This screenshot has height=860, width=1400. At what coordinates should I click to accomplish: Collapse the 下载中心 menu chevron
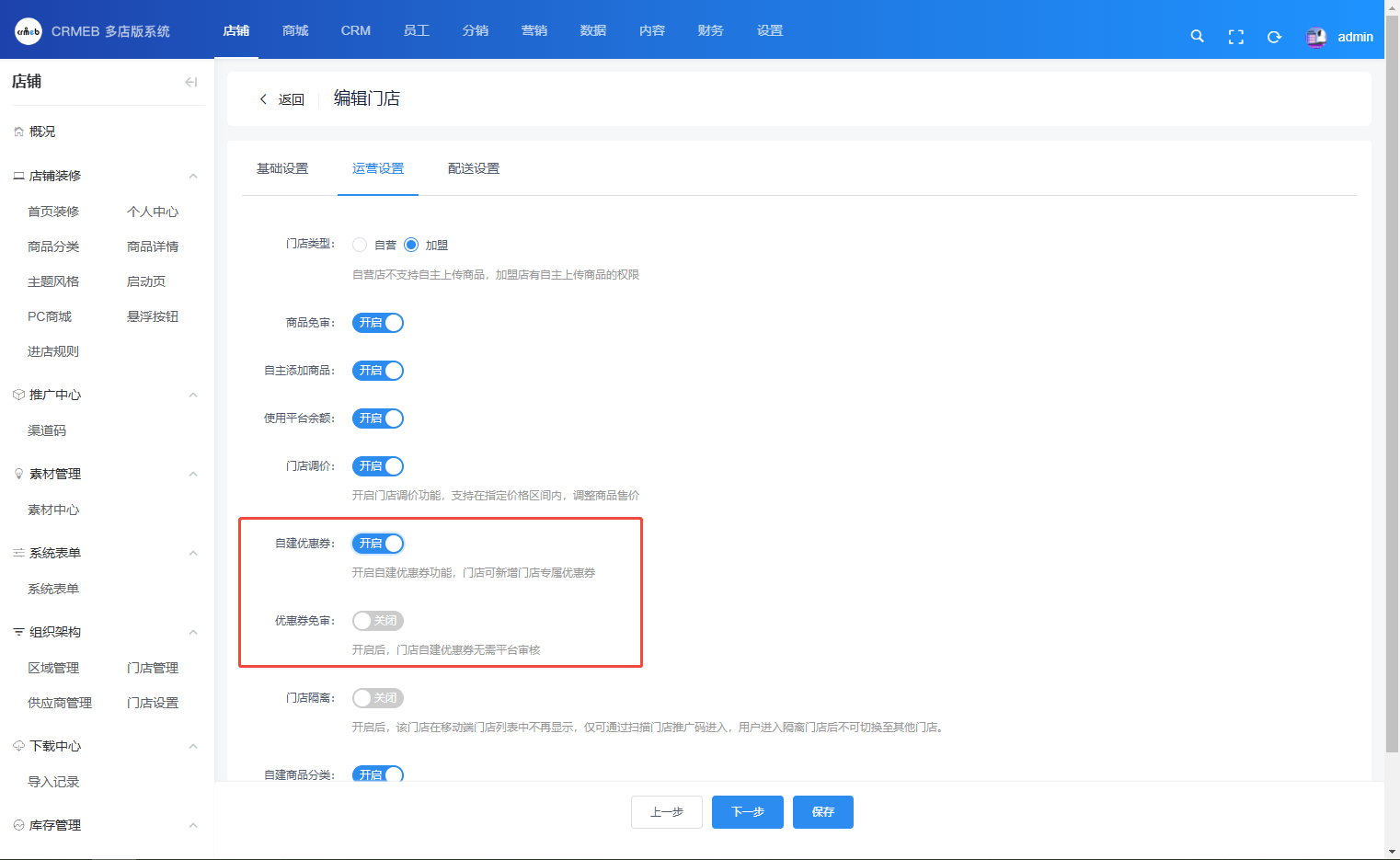[193, 746]
